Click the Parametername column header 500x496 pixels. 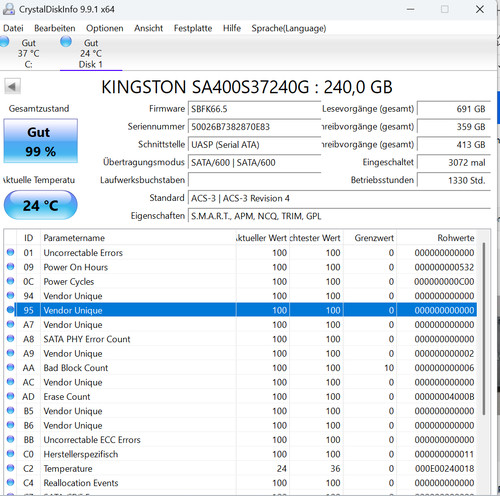(x=138, y=238)
